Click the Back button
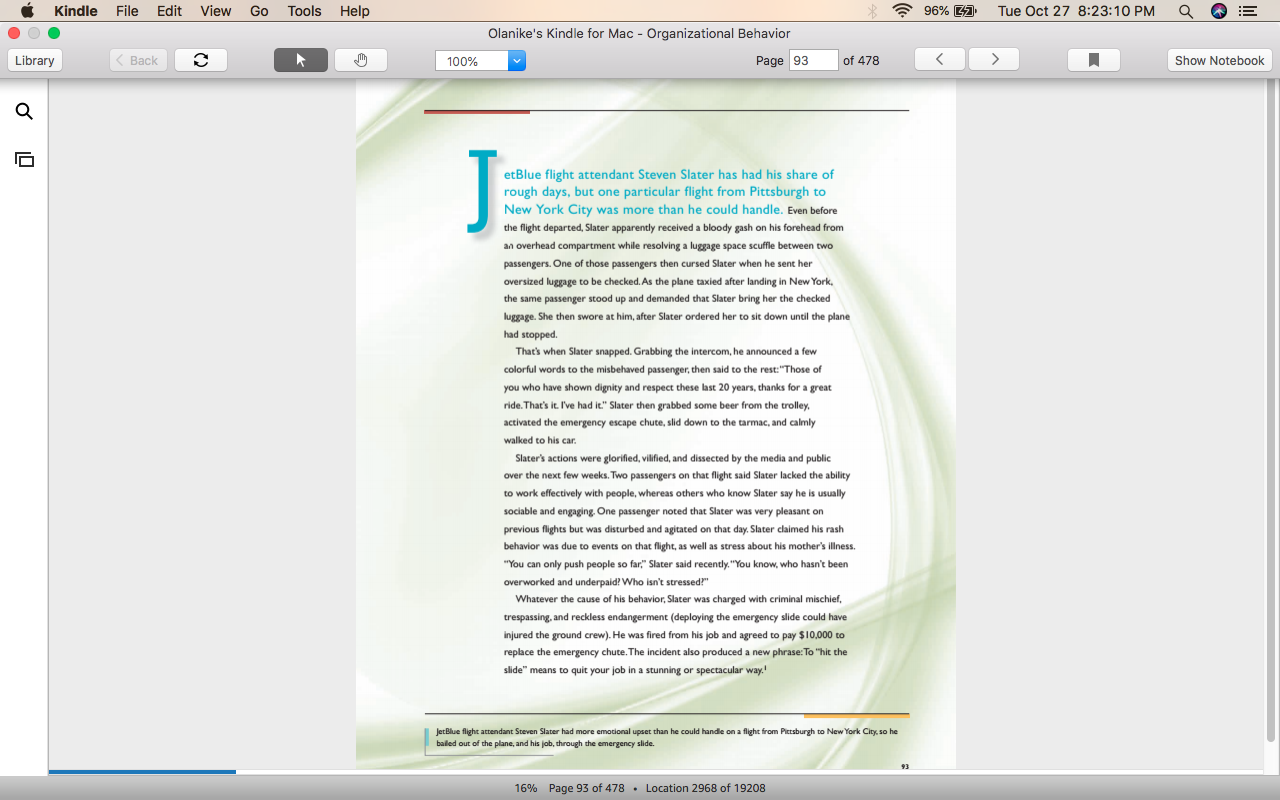Screen dimensions: 1280x800 tap(138, 60)
